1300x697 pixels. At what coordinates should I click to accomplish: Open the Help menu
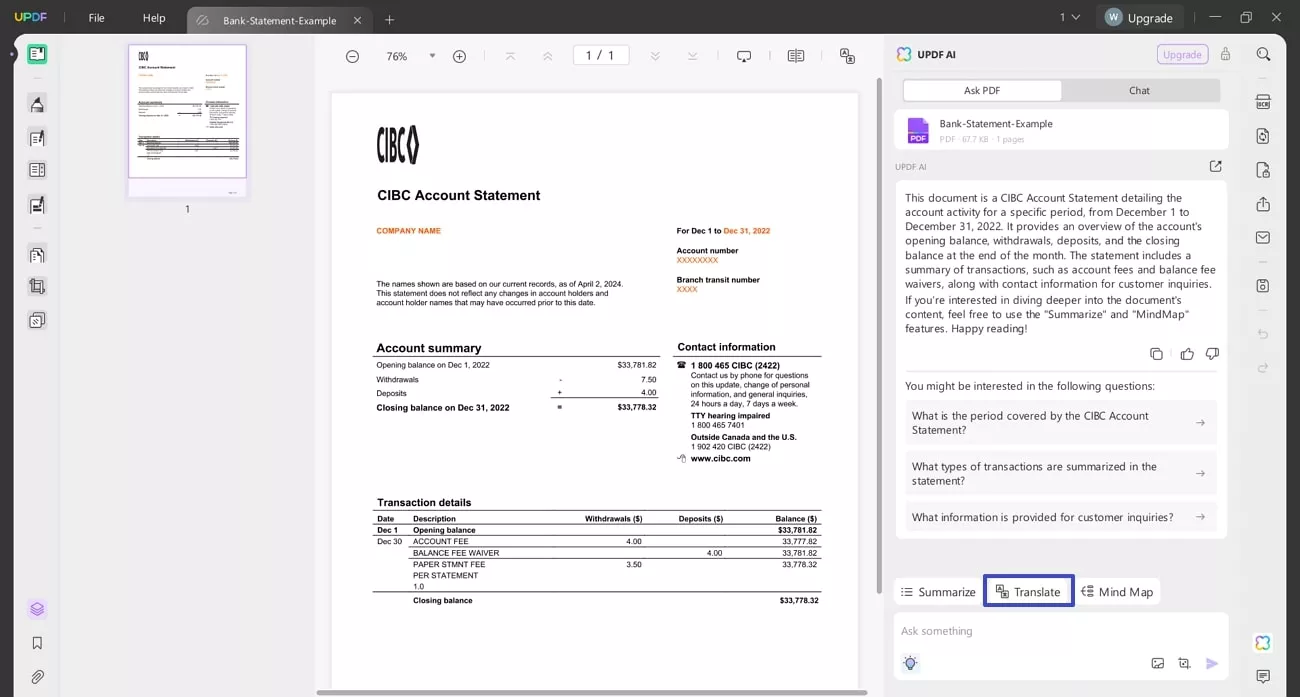pos(154,18)
